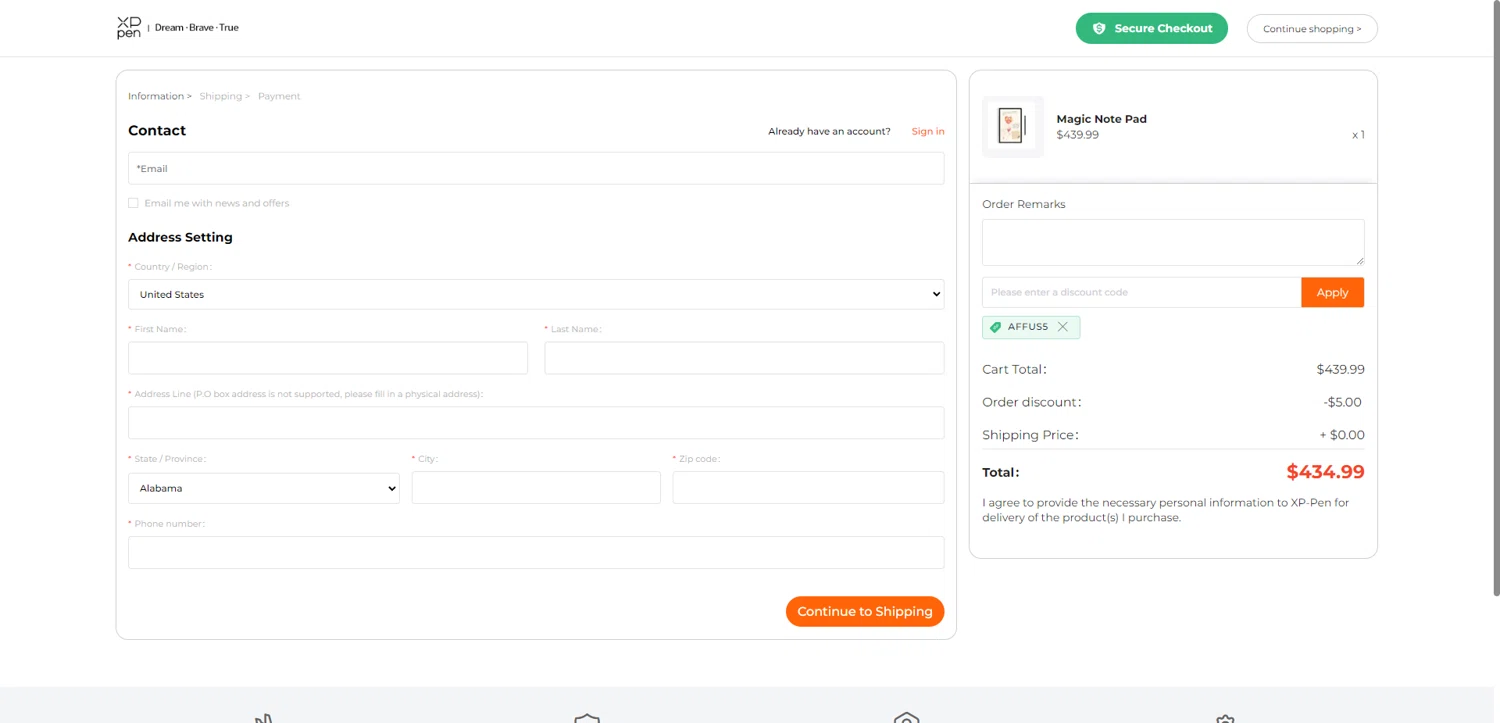
Task: Click the -$5.00 order discount value
Action: (x=1342, y=402)
